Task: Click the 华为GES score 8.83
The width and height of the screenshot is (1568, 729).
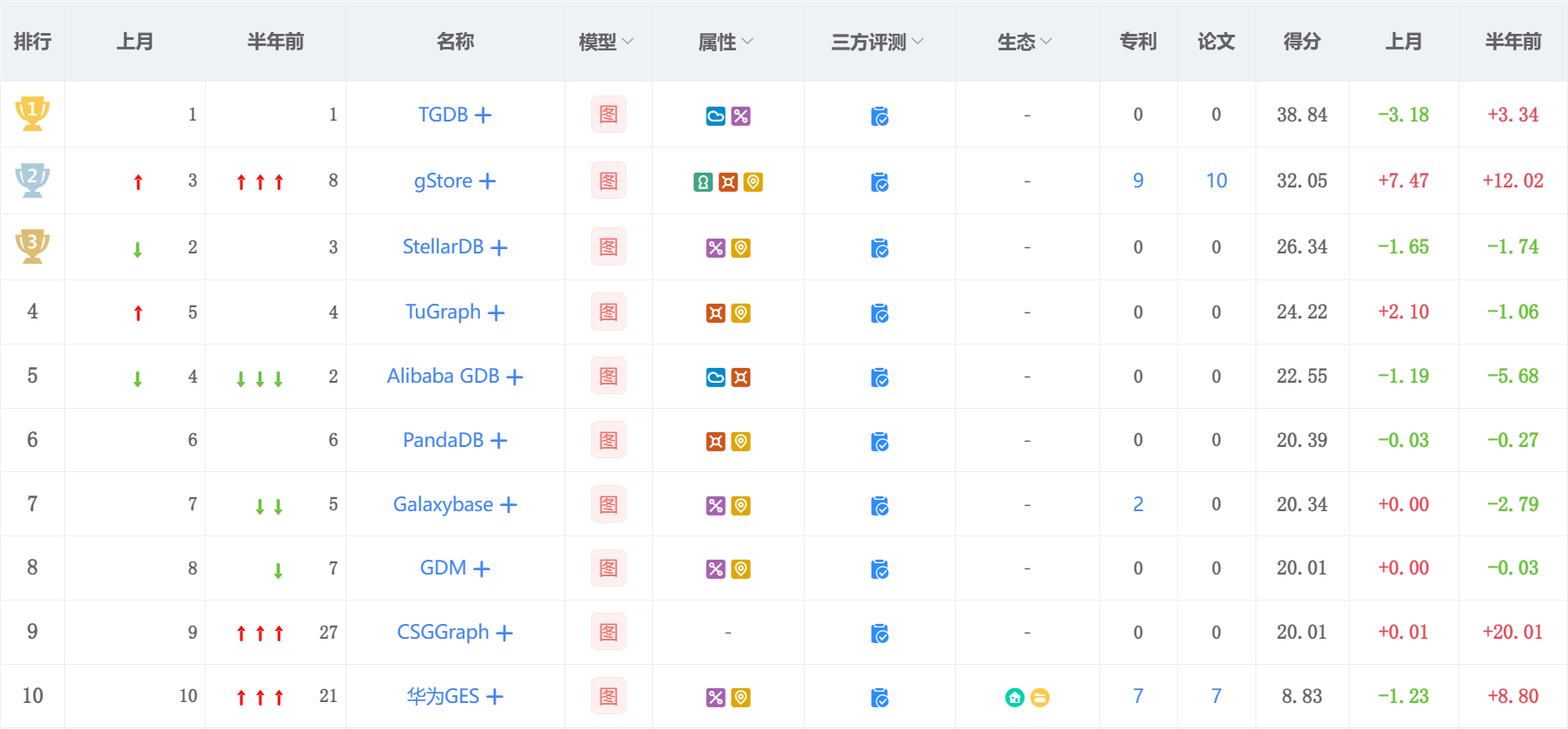Action: [x=1302, y=696]
